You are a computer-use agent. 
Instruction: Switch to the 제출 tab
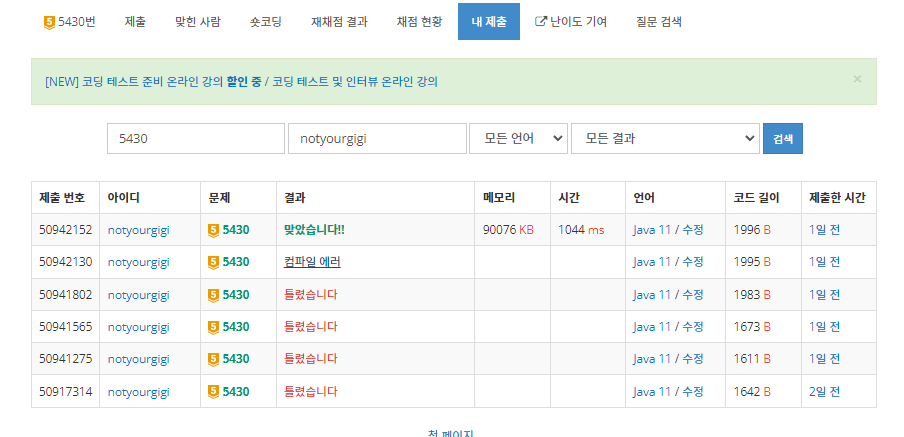pyautogui.click(x=135, y=22)
